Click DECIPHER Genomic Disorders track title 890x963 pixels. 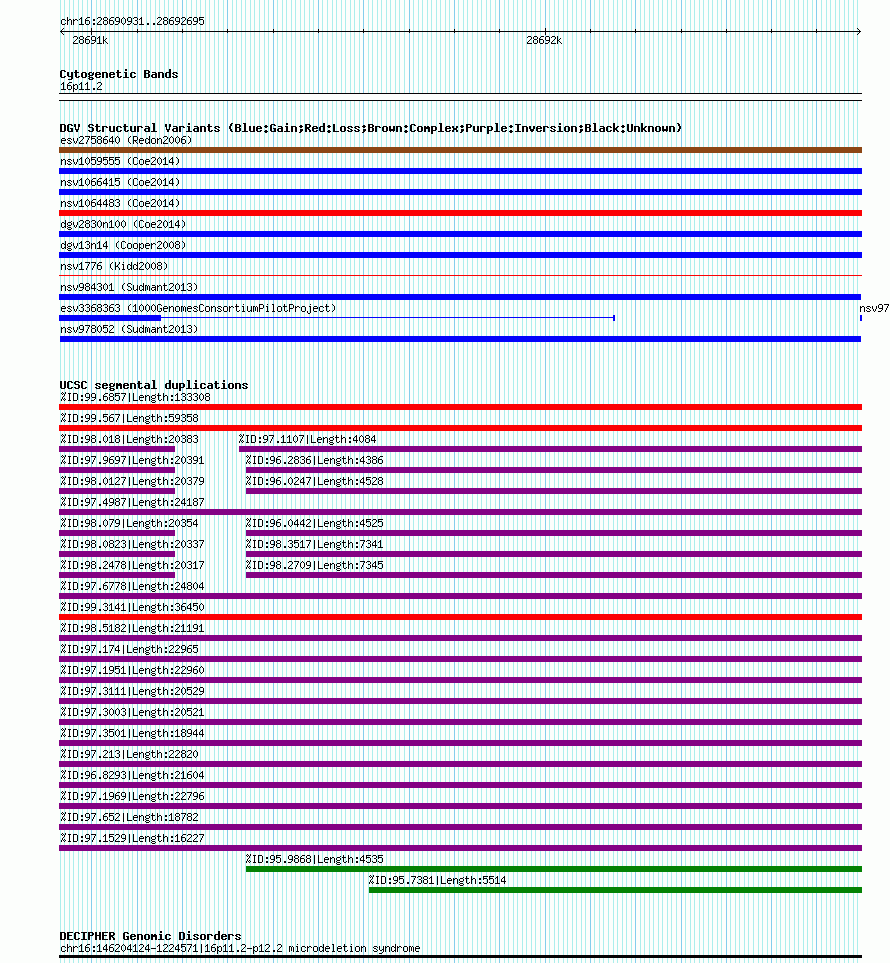tap(150, 936)
